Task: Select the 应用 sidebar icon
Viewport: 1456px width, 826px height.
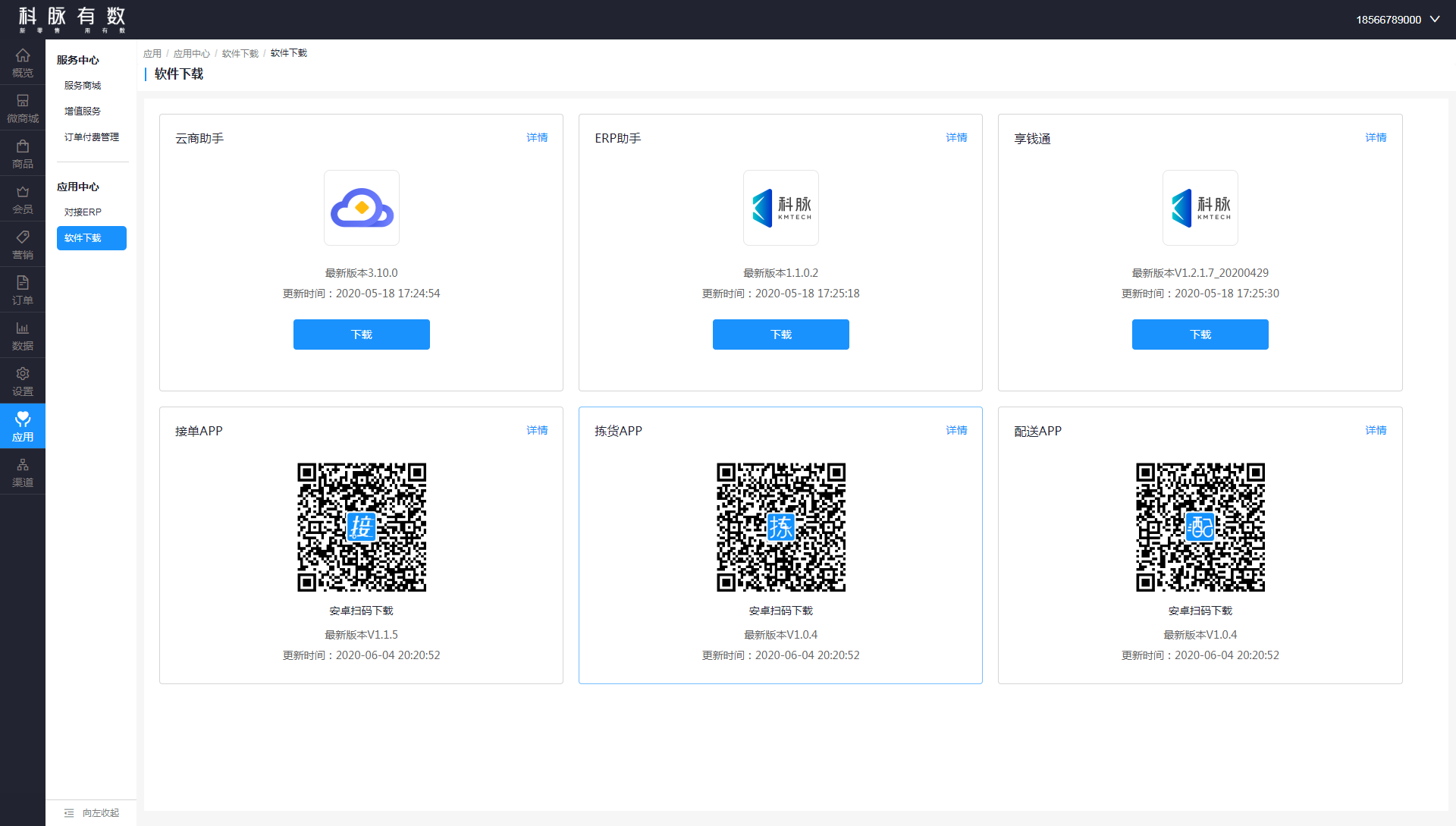Action: click(23, 426)
